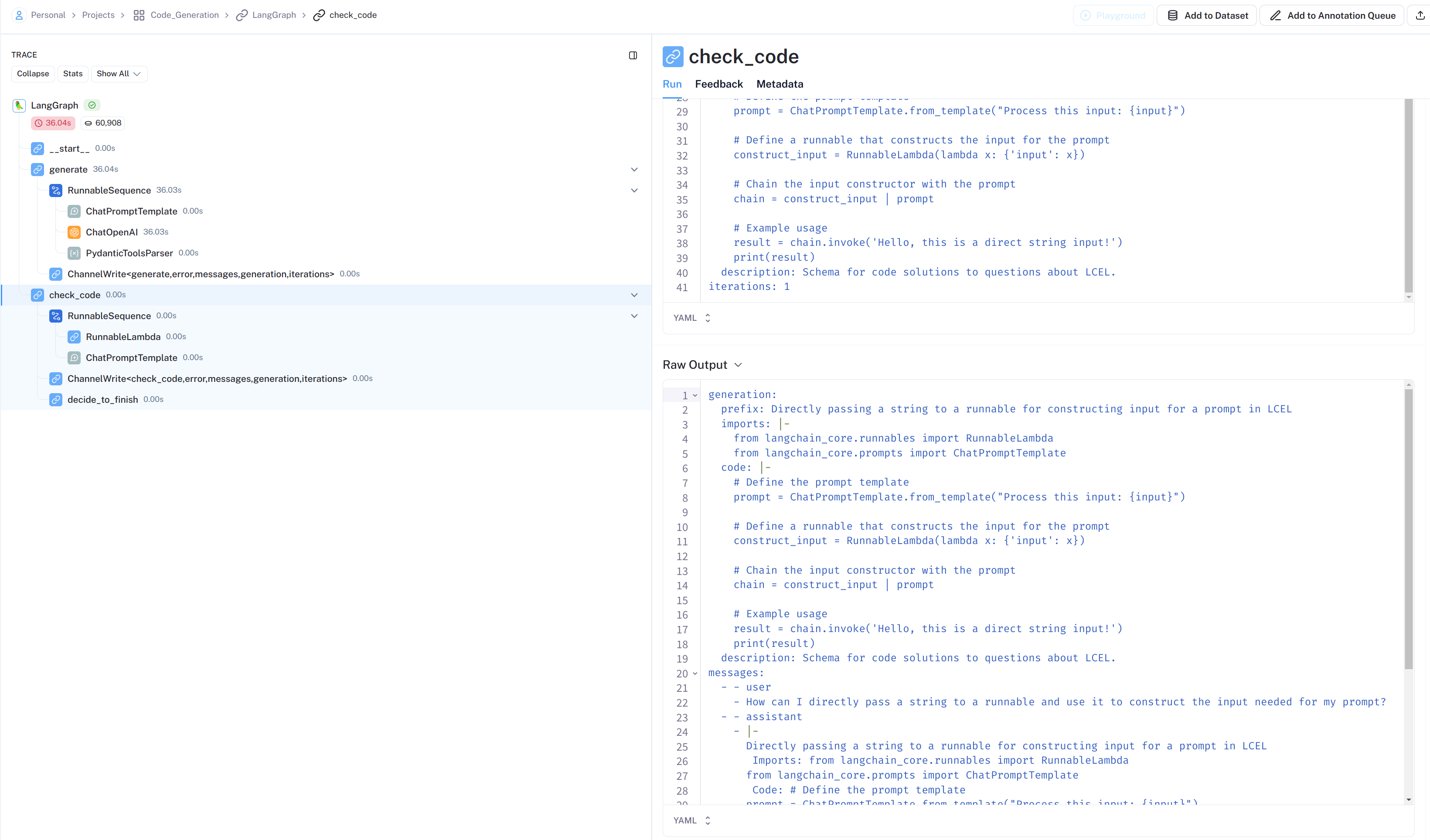Viewport: 1430px width, 840px height.
Task: Collapse the generate node chevron
Action: click(x=634, y=170)
